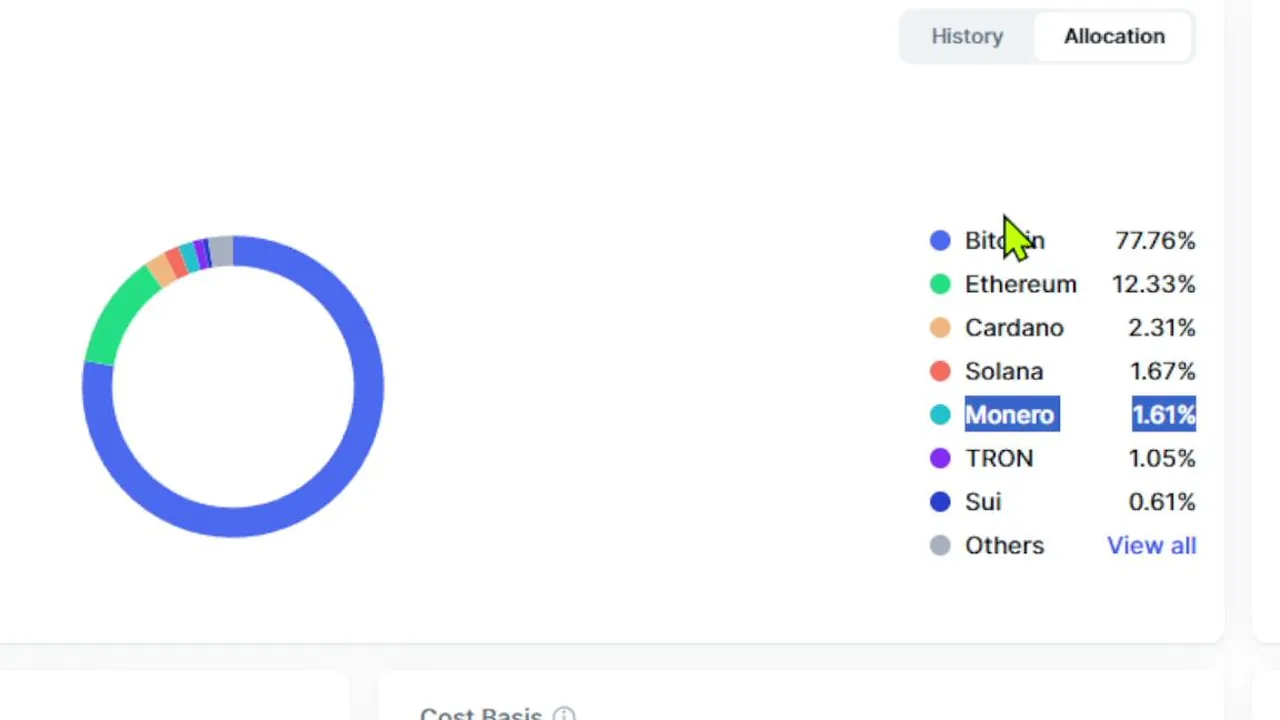Open the View all link
The image size is (1280, 720).
1151,545
